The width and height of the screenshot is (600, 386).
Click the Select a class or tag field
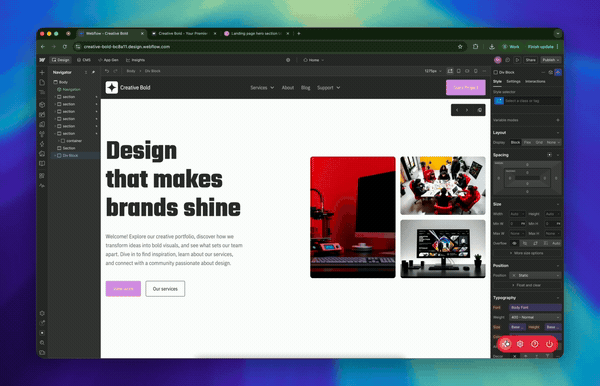[532, 101]
